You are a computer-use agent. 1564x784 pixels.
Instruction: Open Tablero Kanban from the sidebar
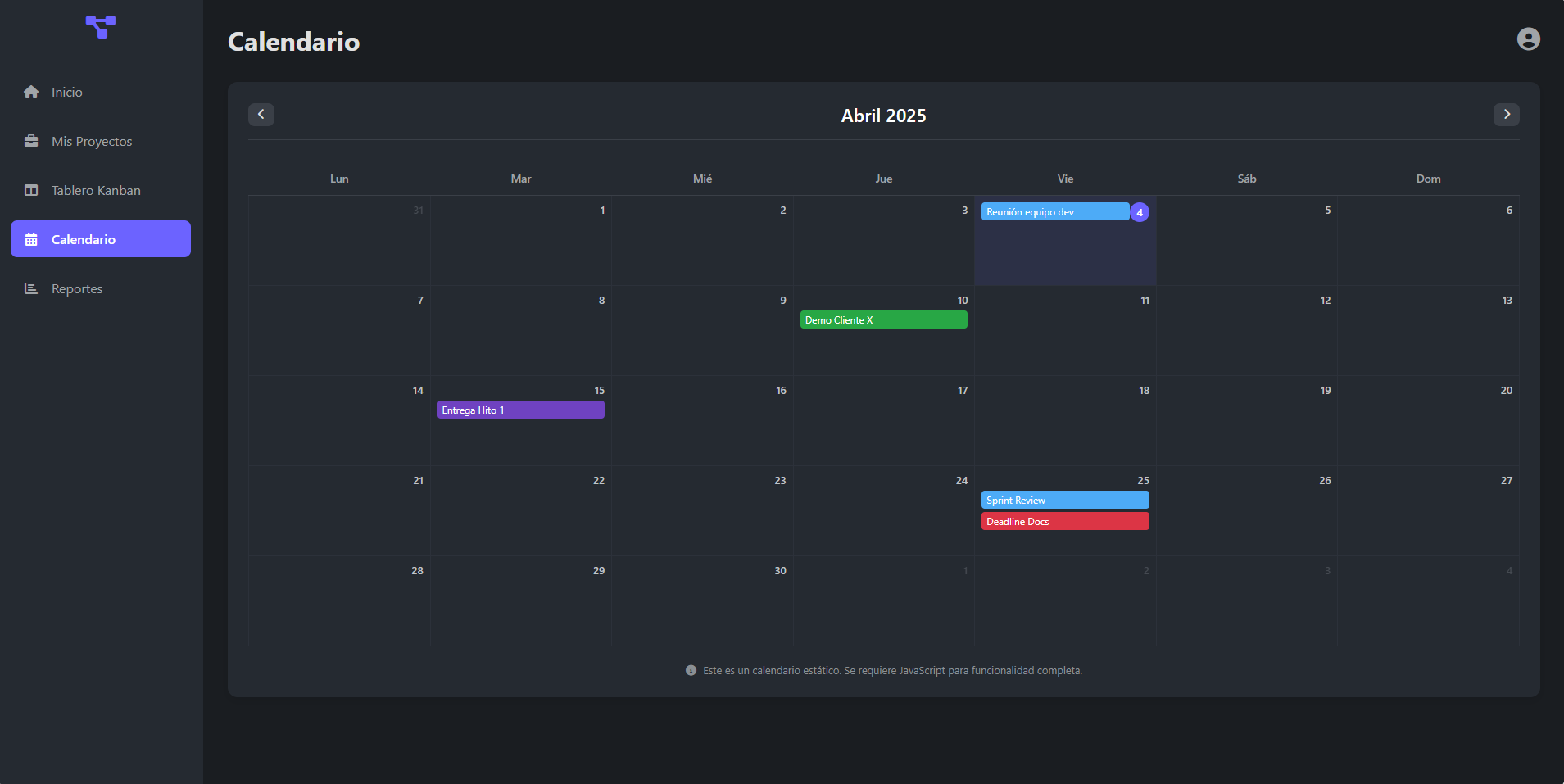pyautogui.click(x=96, y=190)
